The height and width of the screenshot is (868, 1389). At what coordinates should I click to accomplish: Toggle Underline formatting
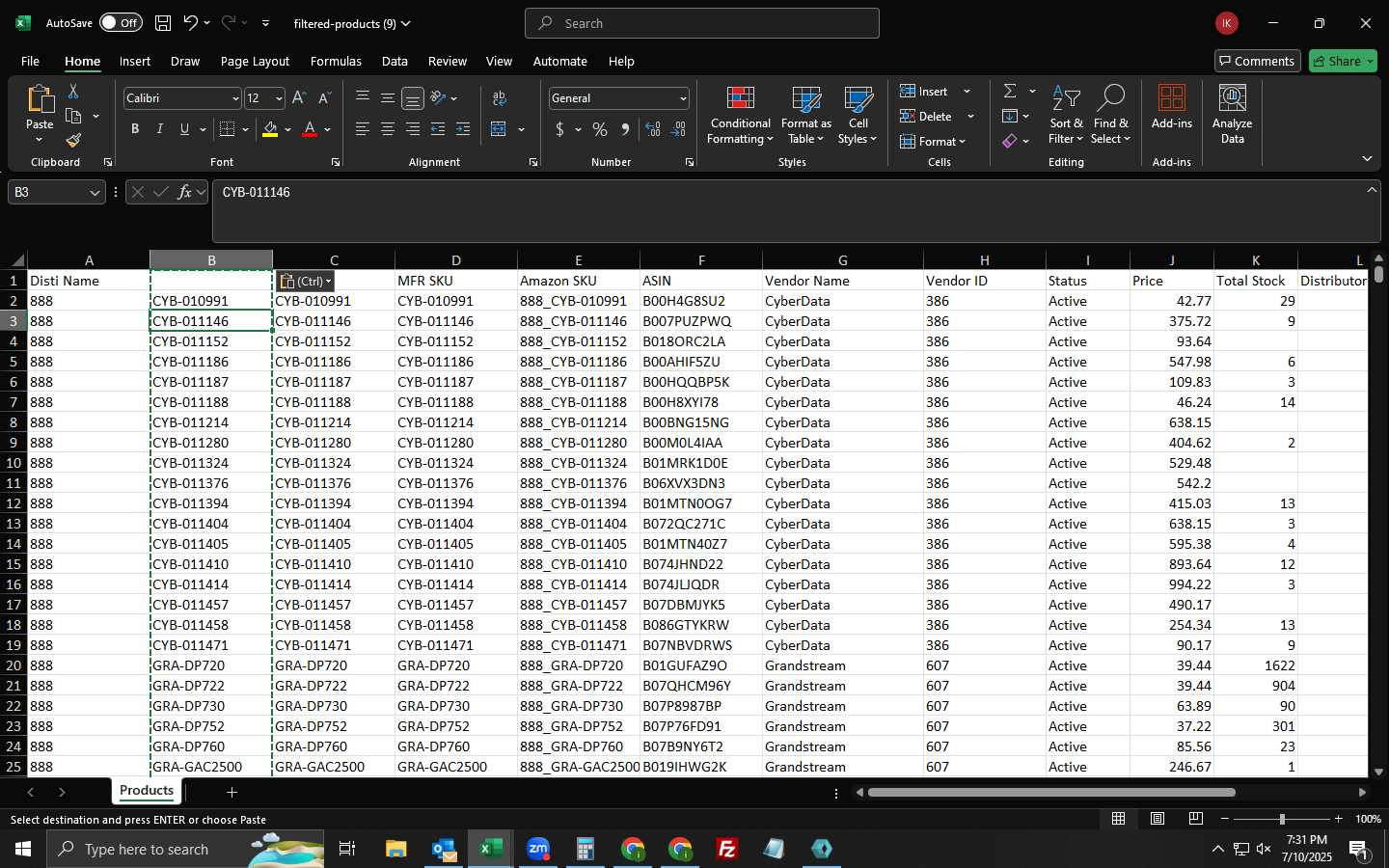[x=184, y=129]
